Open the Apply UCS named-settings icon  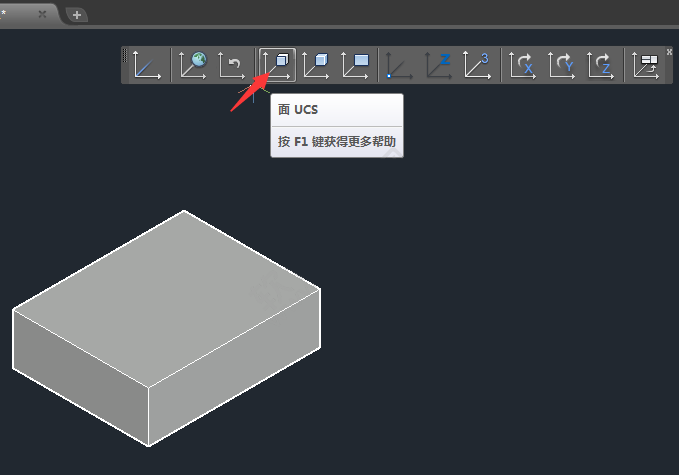645,65
